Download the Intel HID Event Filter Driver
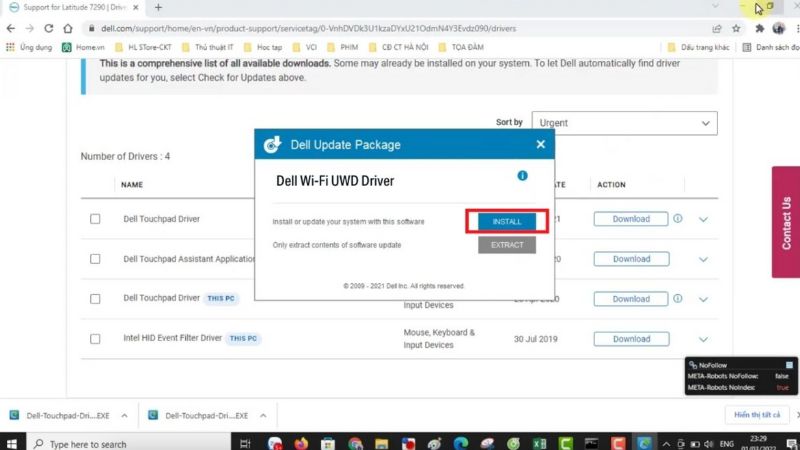The height and width of the screenshot is (450, 800). coord(631,339)
